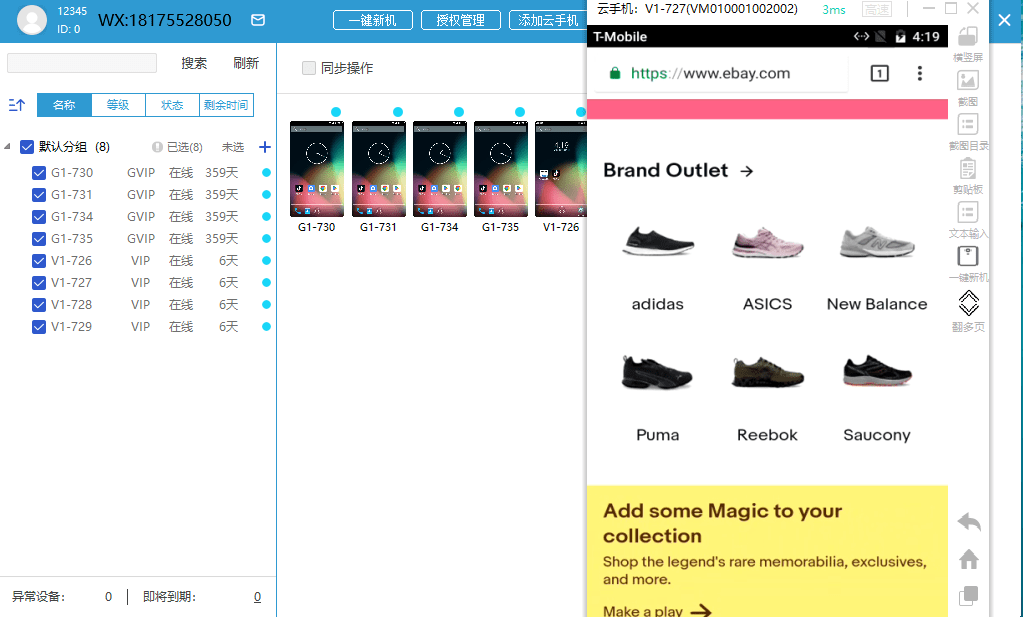The image size is (1023, 617).
Task: Click the 即将到期 count link 0
Action: click(x=258, y=597)
